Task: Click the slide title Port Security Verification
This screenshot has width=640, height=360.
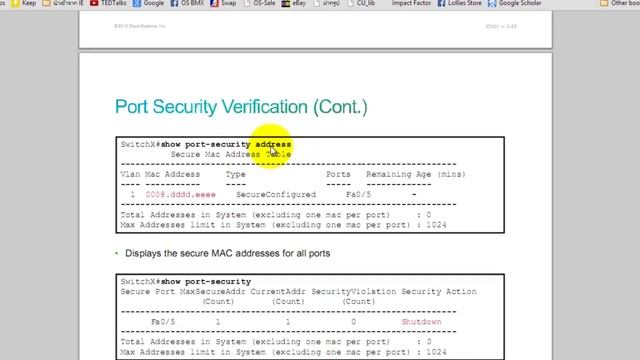Action: [x=241, y=107]
